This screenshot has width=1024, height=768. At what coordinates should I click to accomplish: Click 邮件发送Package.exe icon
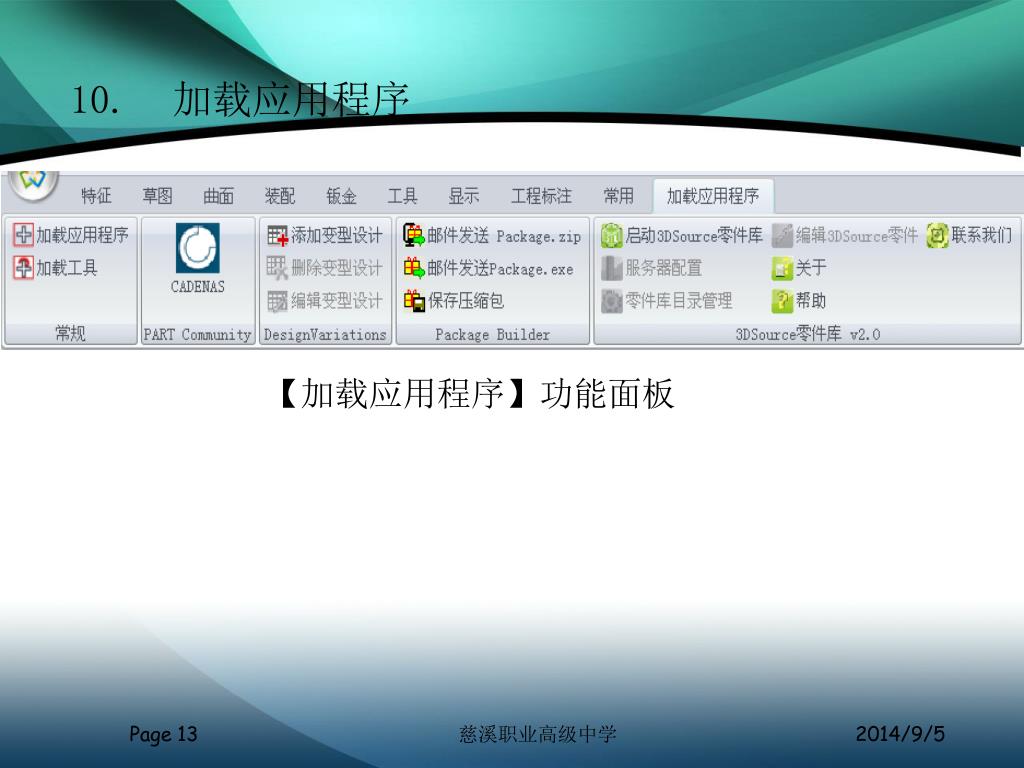(x=414, y=268)
